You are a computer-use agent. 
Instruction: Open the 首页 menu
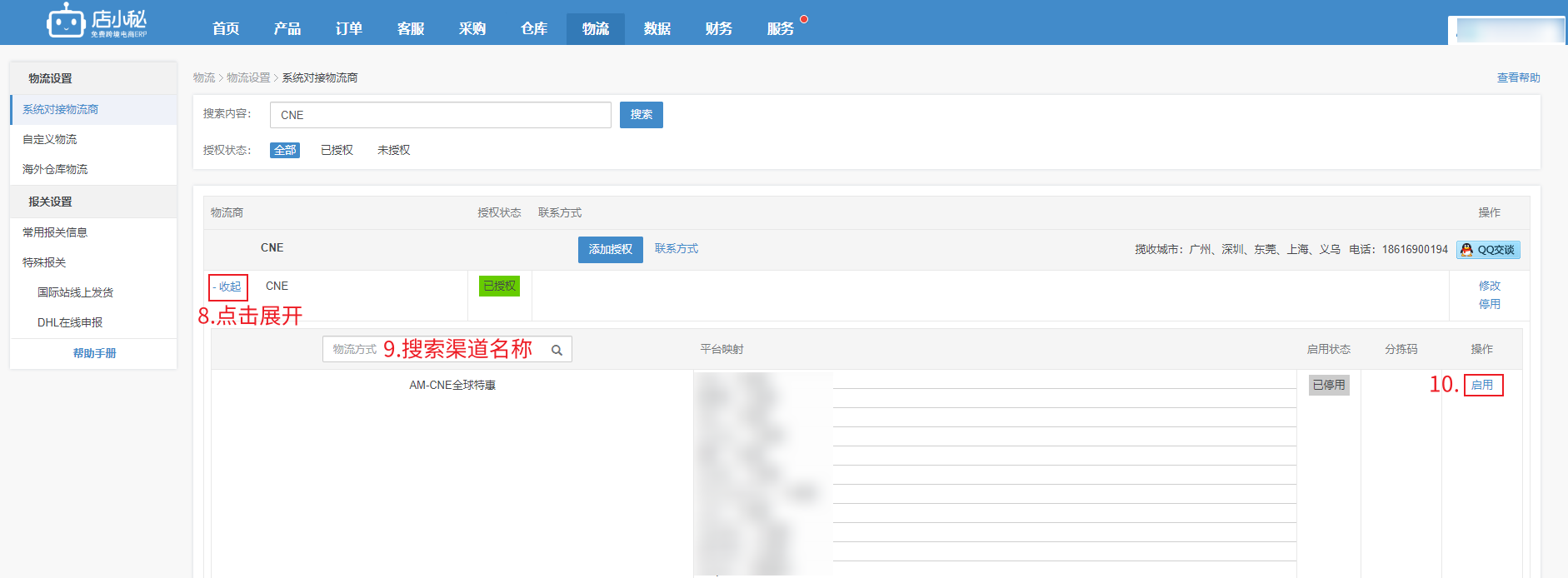(x=226, y=28)
